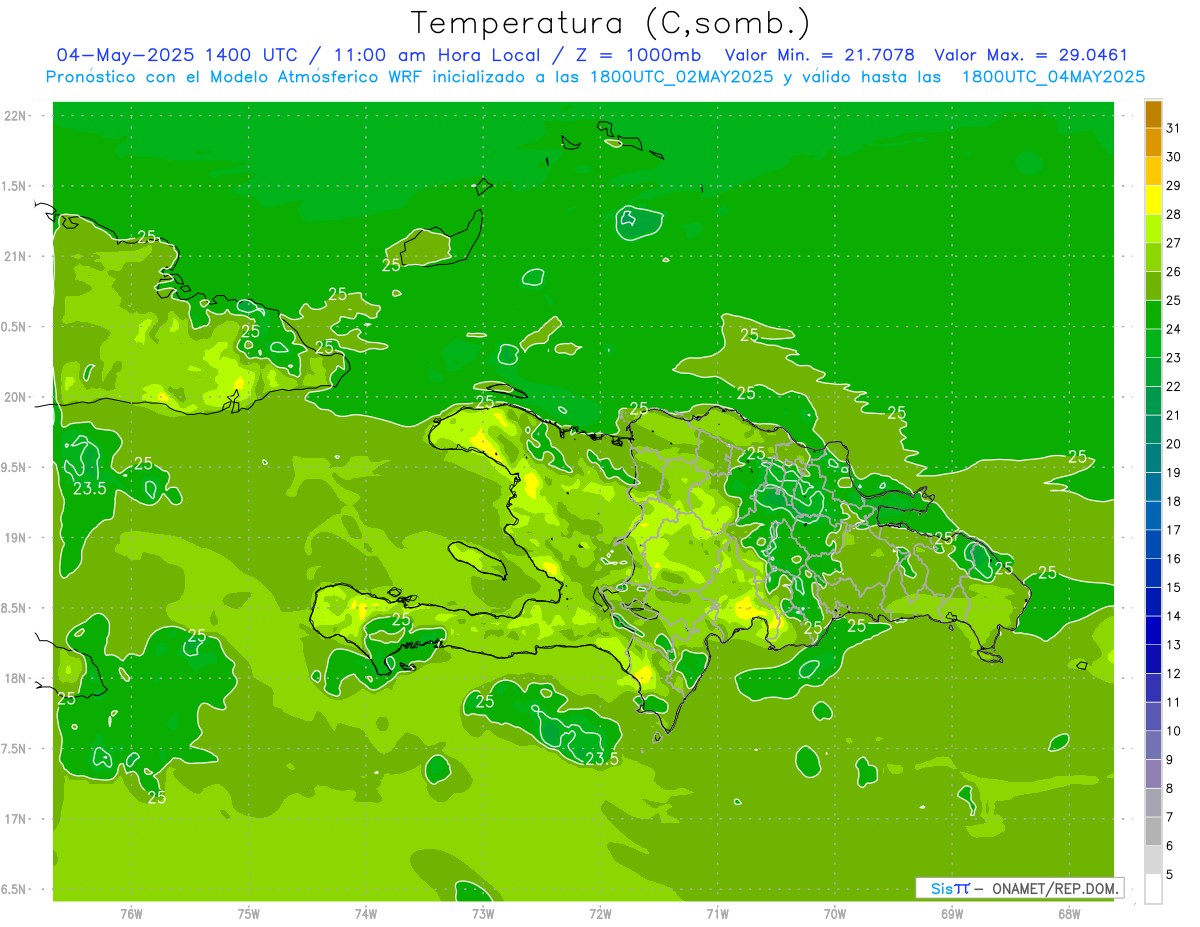Click the 22N latitude axis label

16,116
